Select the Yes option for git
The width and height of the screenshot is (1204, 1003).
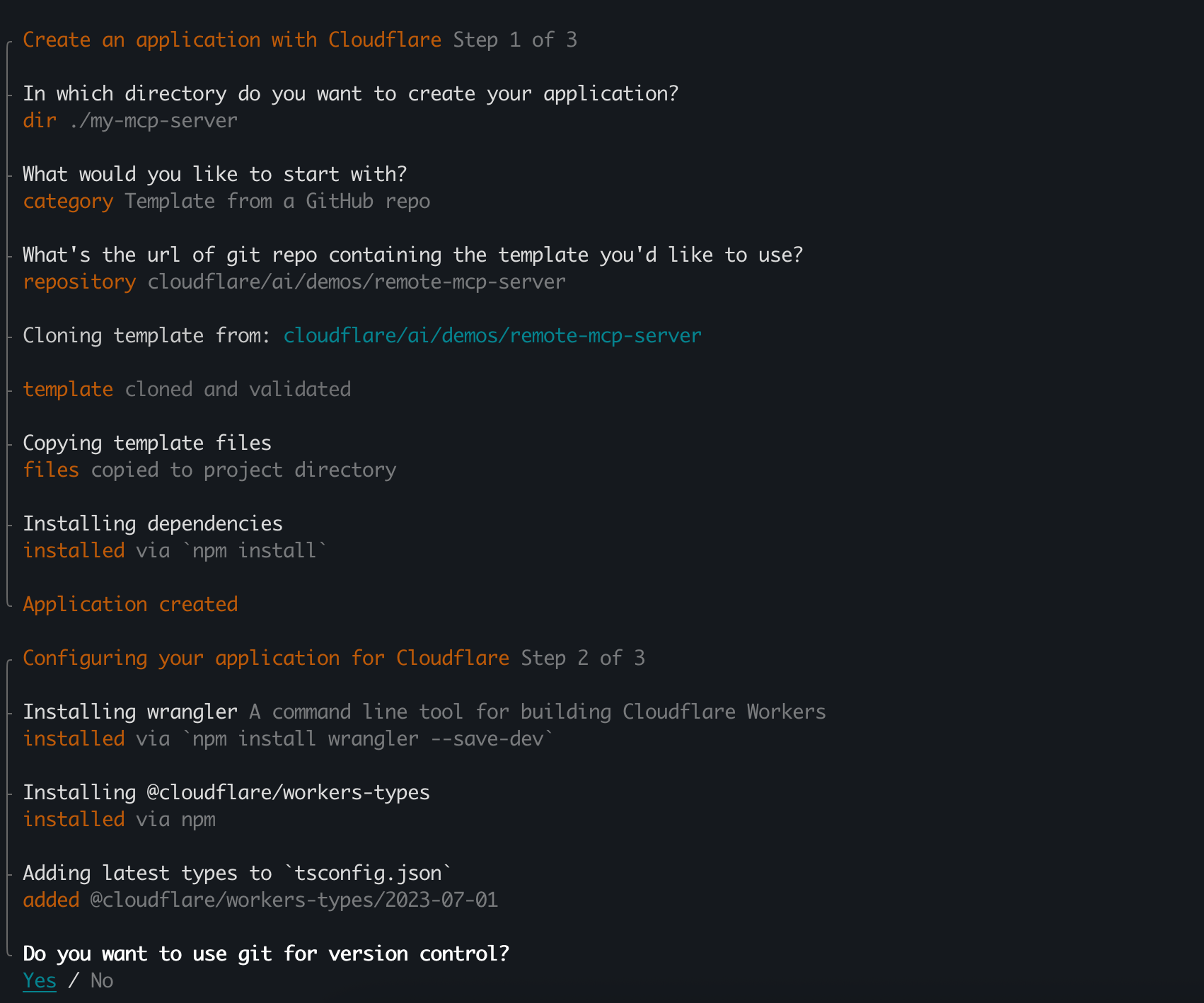[40, 980]
